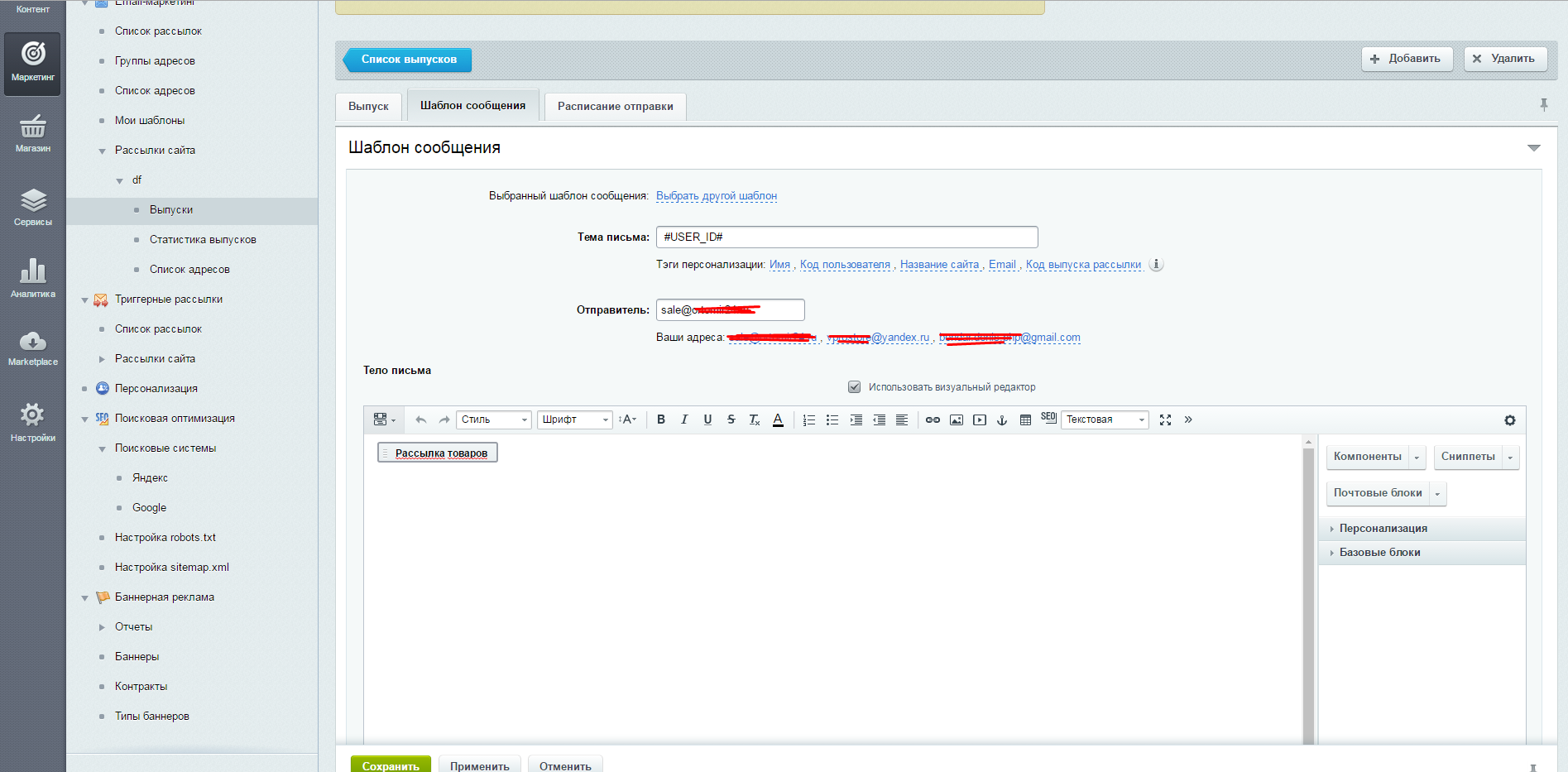Image resolution: width=1568 pixels, height=772 pixels.
Task: Open the Маркетинг section in sidebar
Action: click(x=32, y=64)
